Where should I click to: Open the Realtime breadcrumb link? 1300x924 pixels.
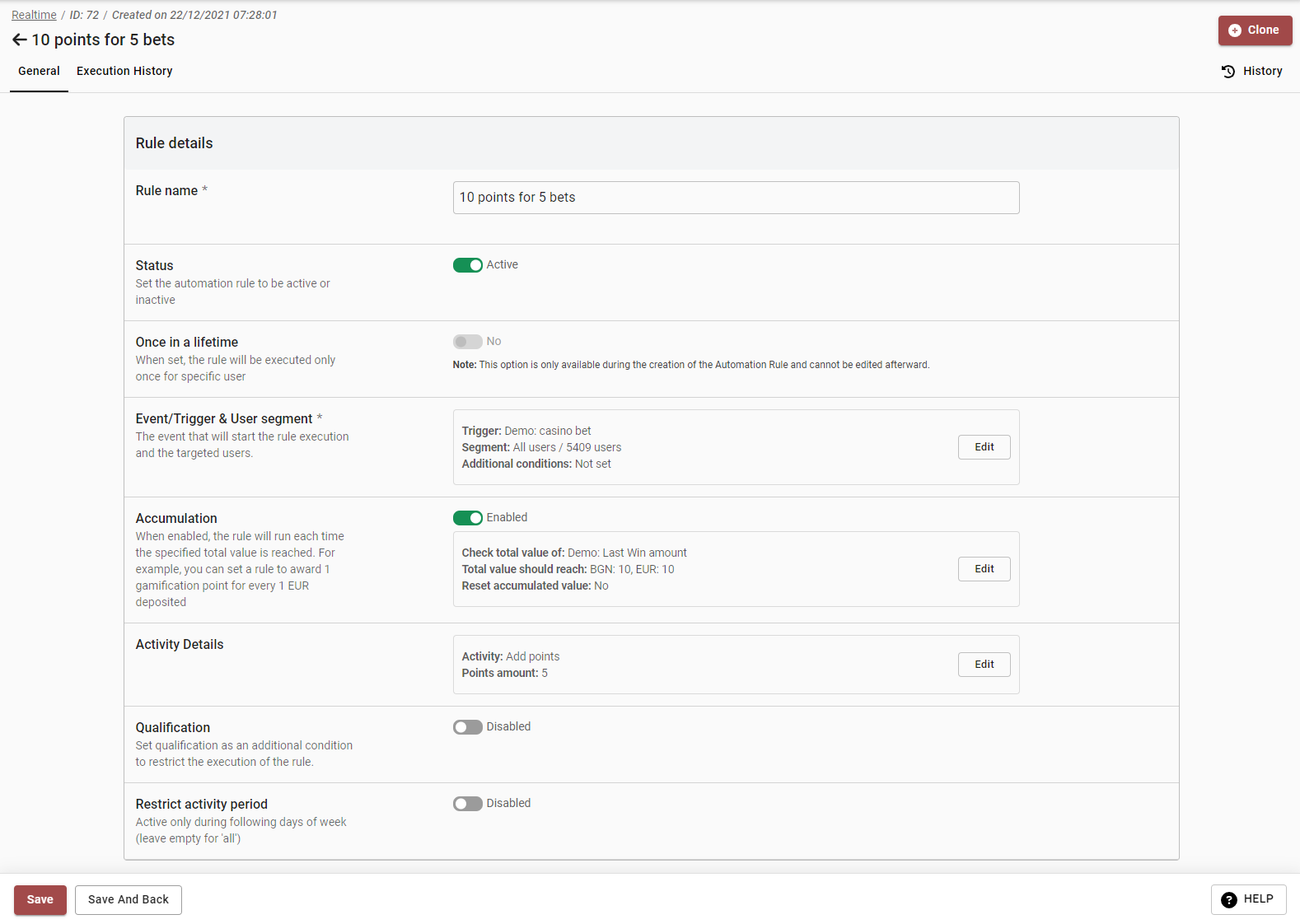click(x=34, y=15)
